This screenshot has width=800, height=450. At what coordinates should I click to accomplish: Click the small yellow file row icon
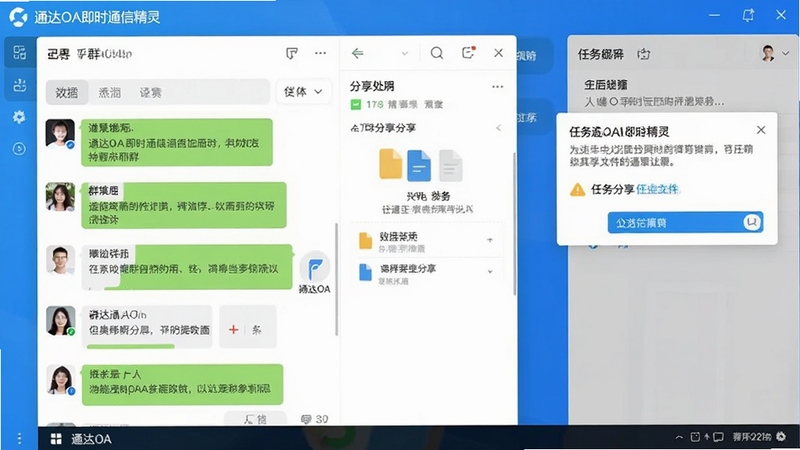[x=365, y=241]
